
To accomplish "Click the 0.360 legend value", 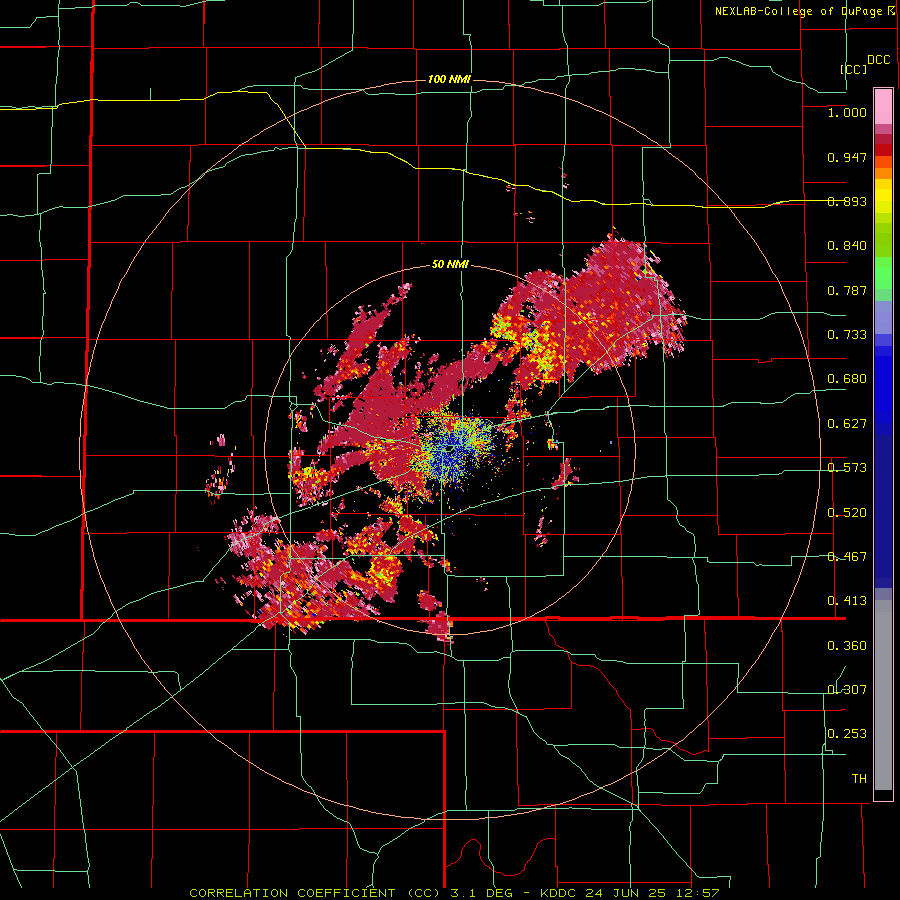I will tap(847, 646).
